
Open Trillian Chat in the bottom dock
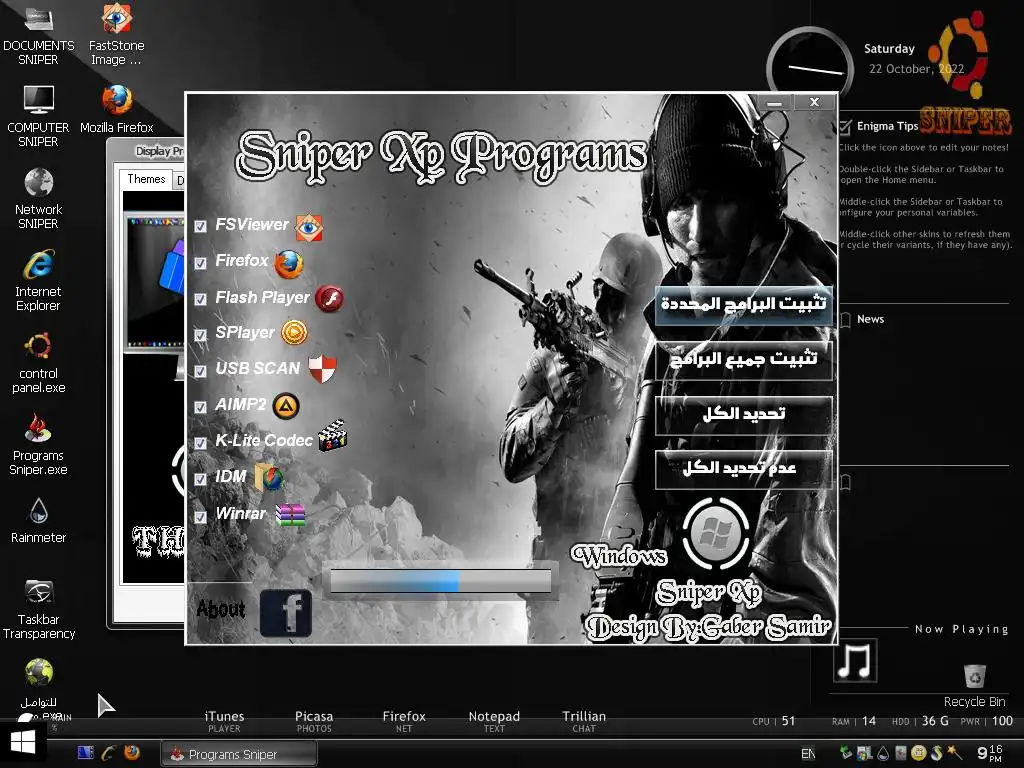(x=584, y=721)
